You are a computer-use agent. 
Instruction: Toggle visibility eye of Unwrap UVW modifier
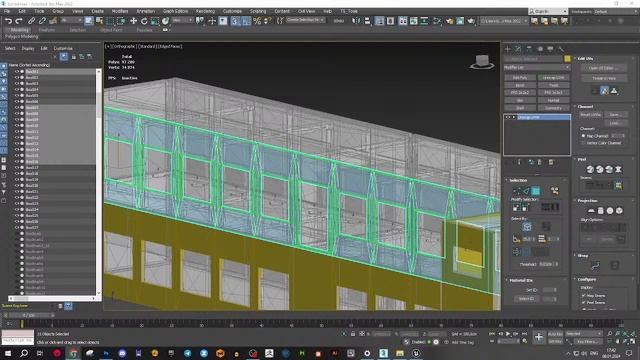point(507,117)
